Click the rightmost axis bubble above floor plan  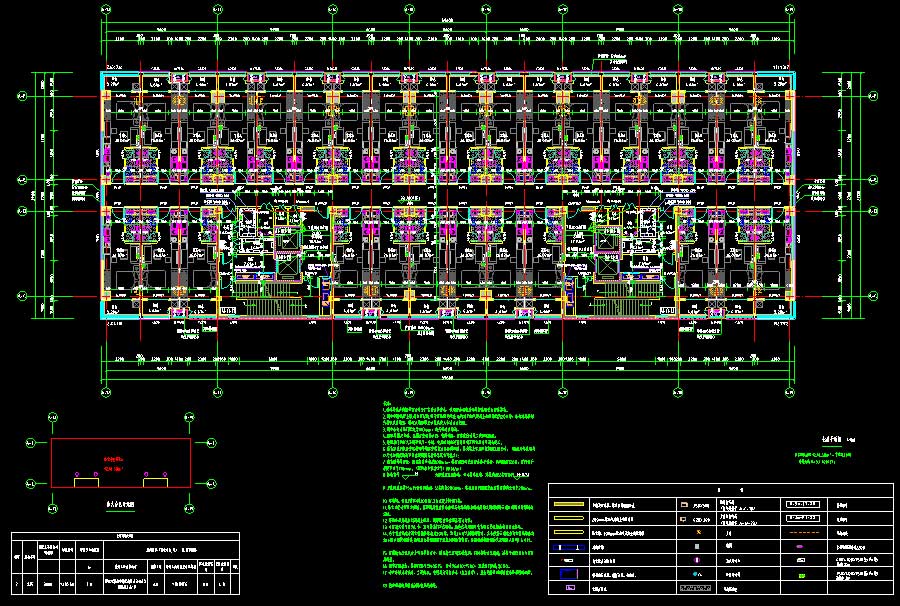tap(790, 9)
